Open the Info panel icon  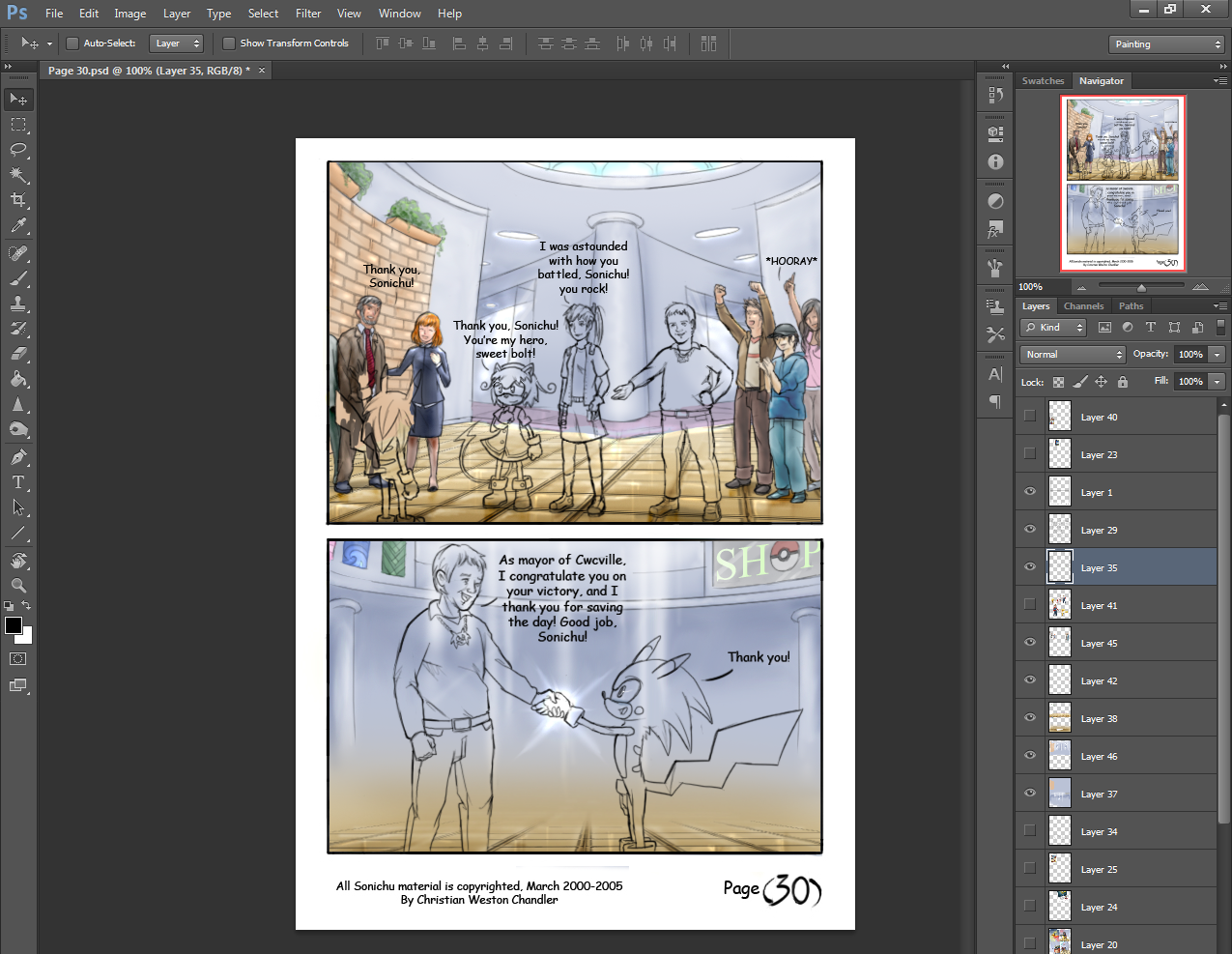[995, 162]
